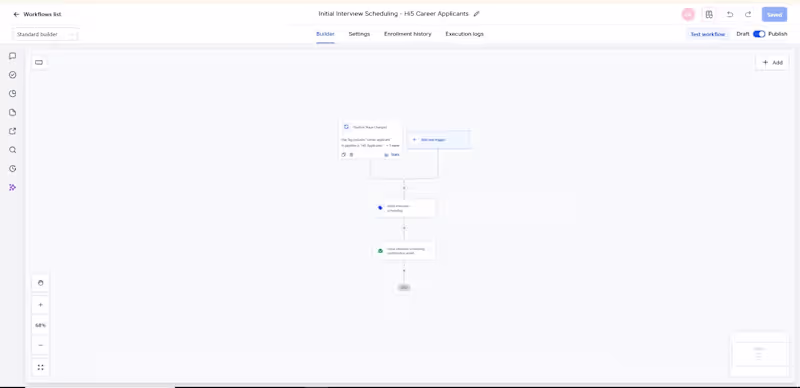This screenshot has width=800, height=388.
Task: Click plus connector above the END node
Action: [404, 270]
